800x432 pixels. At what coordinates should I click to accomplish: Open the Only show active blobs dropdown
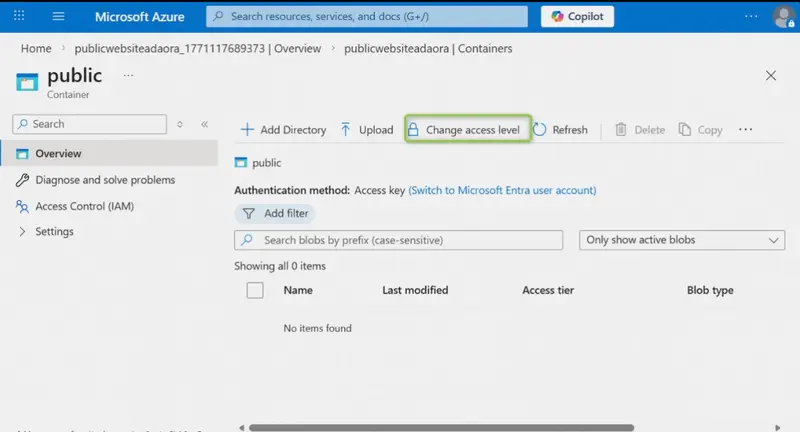682,240
